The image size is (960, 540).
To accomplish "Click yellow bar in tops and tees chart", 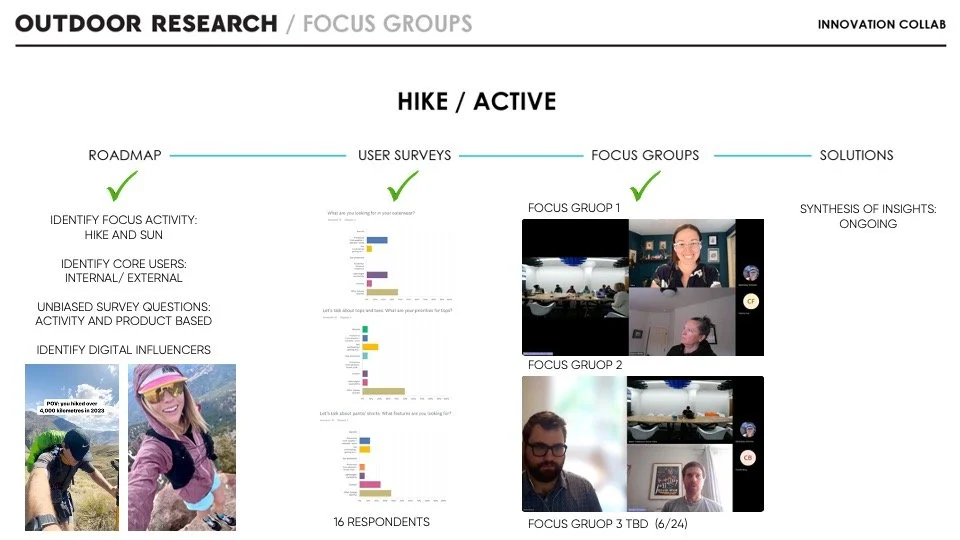I will coord(370,347).
